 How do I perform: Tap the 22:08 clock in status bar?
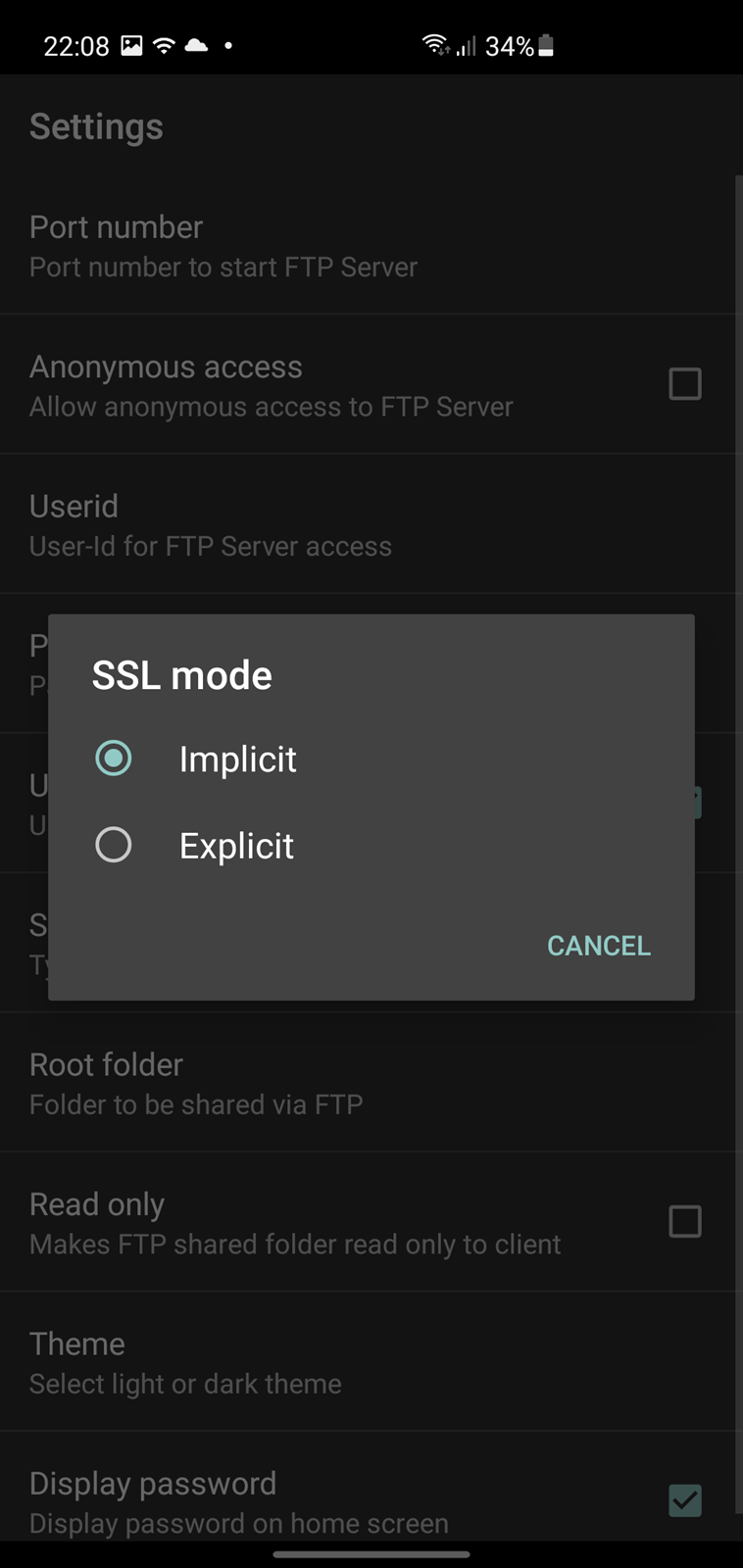click(x=76, y=46)
